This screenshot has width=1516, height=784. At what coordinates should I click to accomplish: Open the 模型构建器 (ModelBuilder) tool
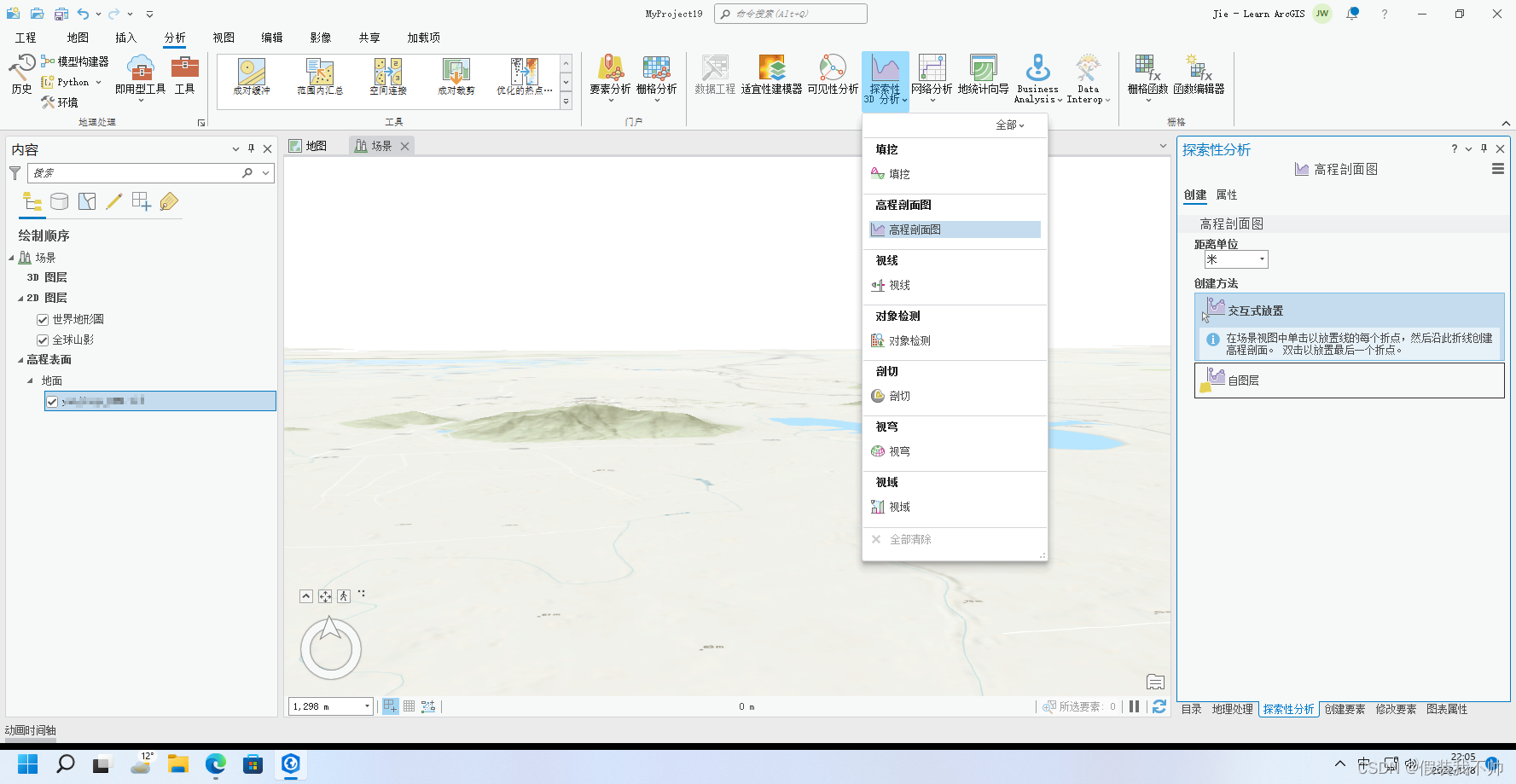coord(78,61)
